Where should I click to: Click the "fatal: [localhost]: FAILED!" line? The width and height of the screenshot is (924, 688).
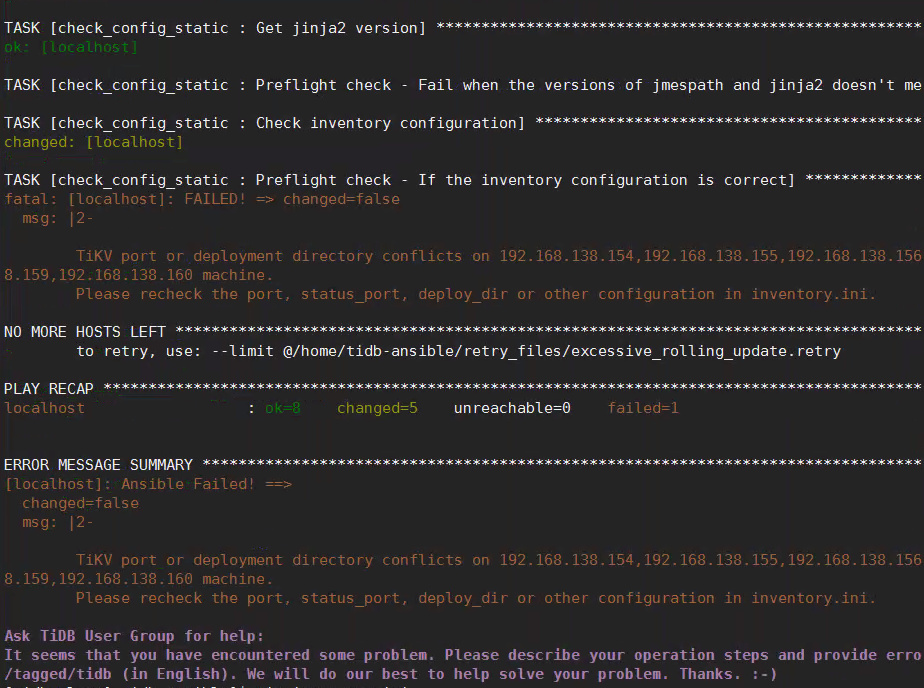point(202,199)
